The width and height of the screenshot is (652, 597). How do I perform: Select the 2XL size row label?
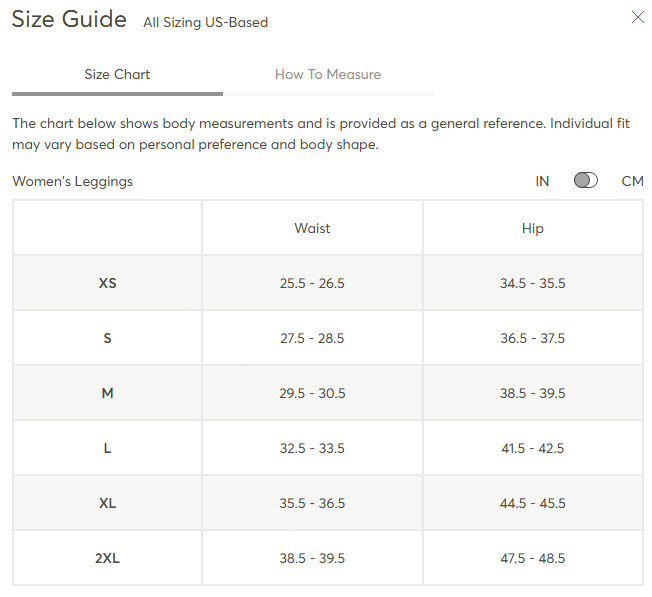[107, 558]
